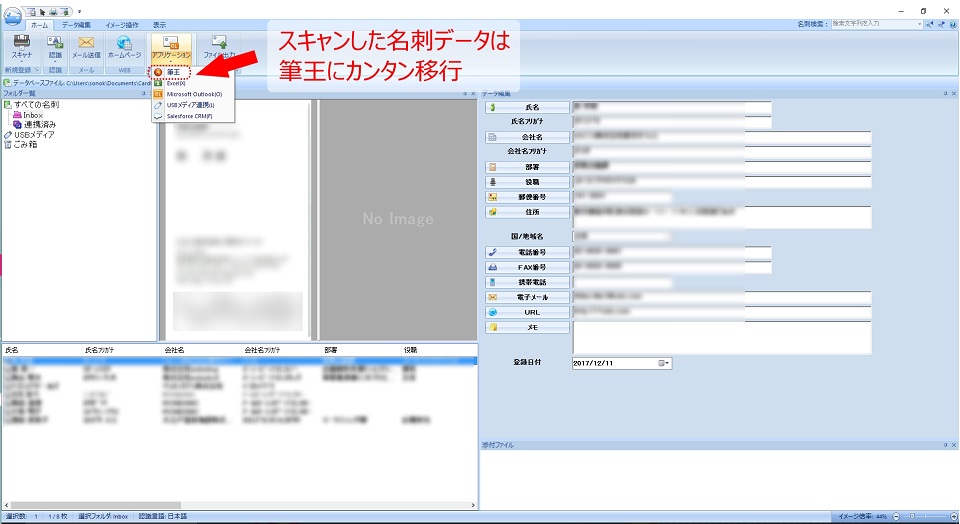
Task: Click the 名刺検索 search input field
Action: [x=874, y=24]
